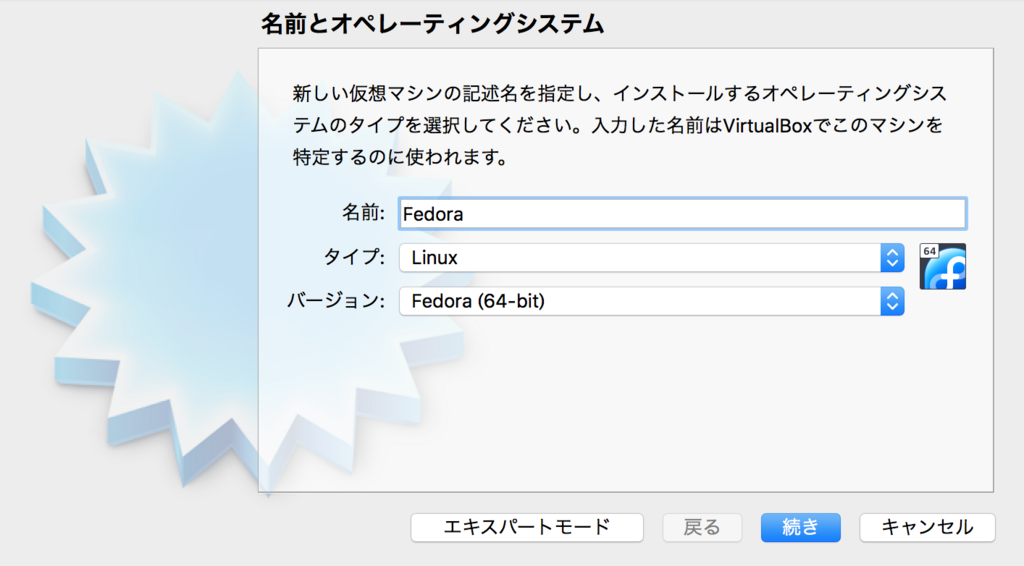Open the Fedora (64-bit) version list
This screenshot has height=566, width=1024.
point(640,301)
